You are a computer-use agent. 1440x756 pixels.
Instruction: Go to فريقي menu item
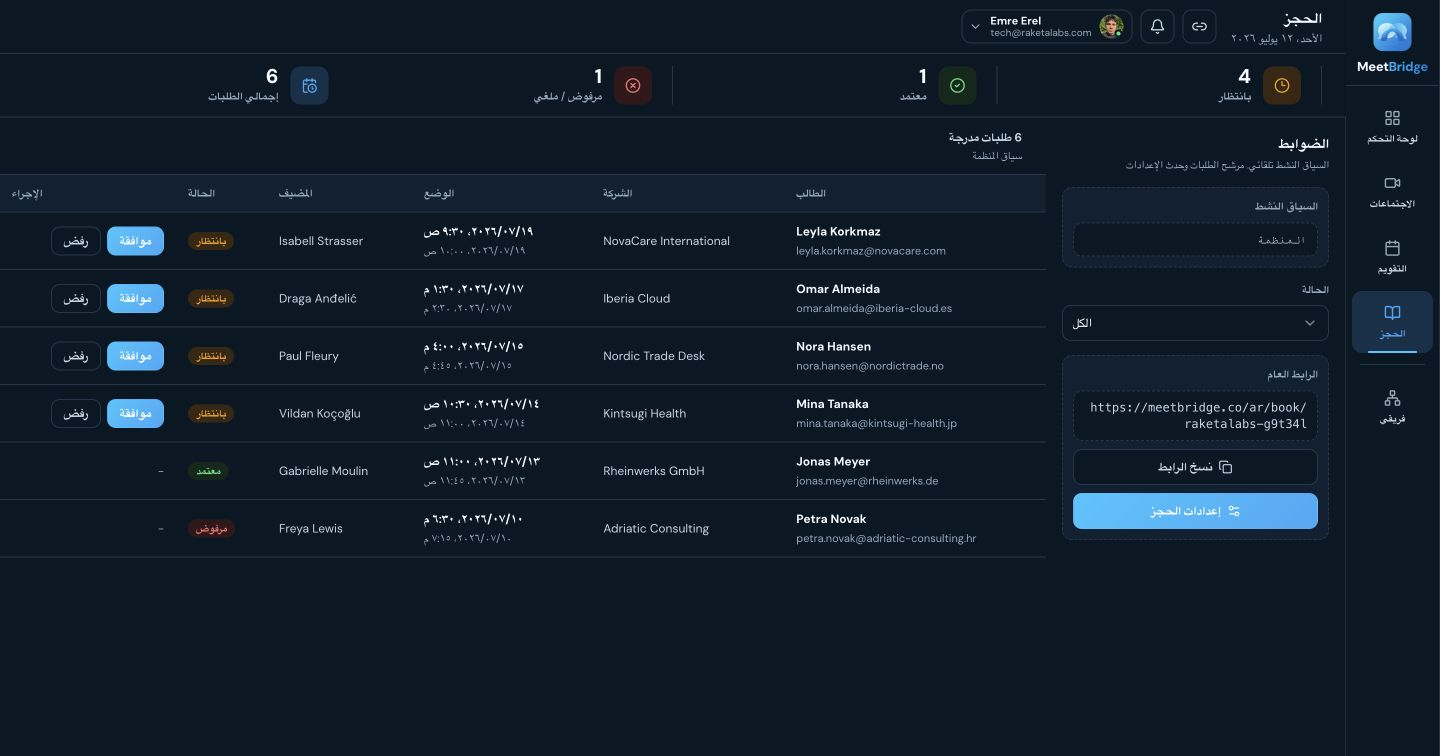pos(1392,407)
